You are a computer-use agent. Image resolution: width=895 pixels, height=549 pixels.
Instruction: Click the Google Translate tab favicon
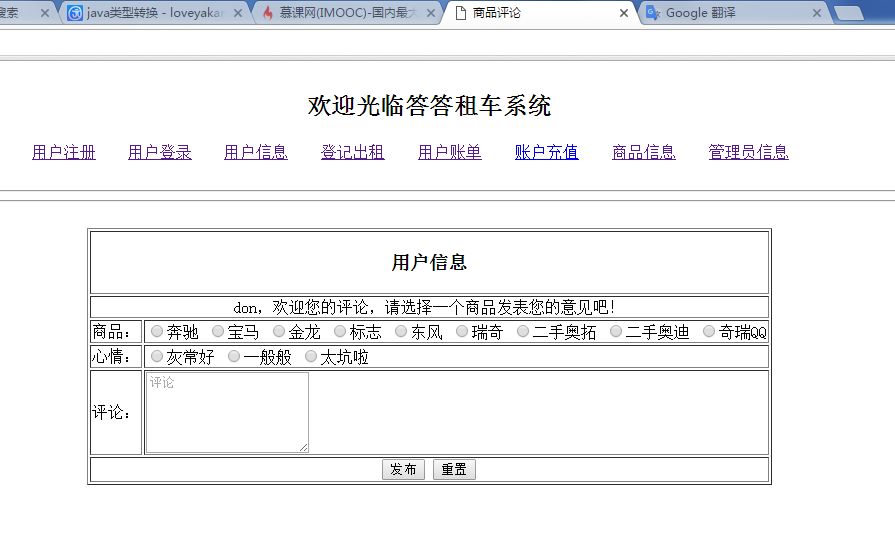[x=653, y=13]
